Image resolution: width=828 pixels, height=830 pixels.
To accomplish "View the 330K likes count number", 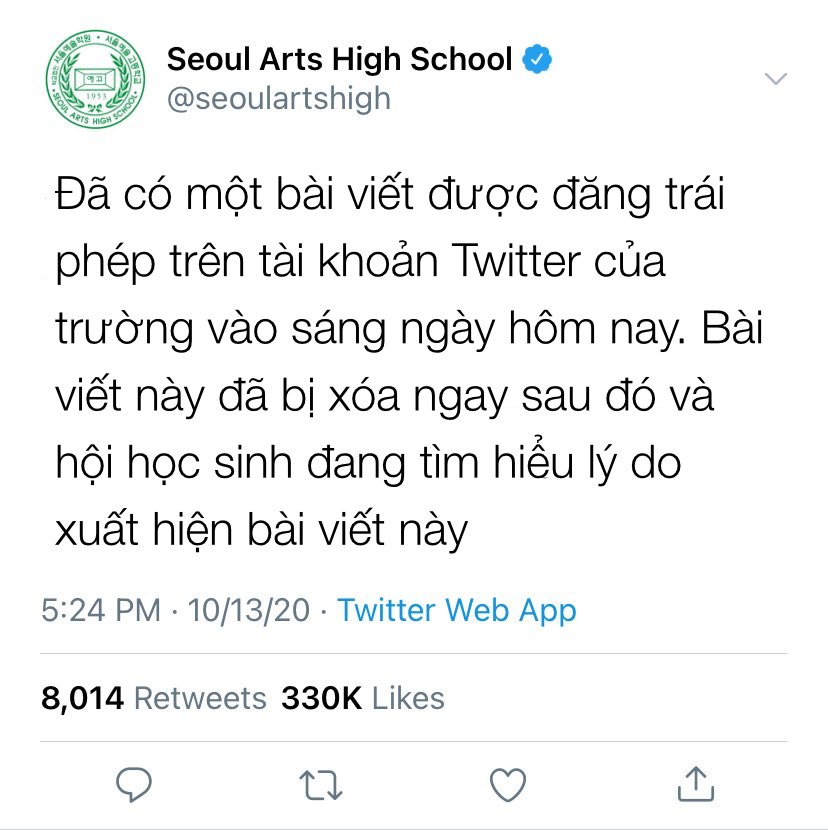I will (x=321, y=698).
